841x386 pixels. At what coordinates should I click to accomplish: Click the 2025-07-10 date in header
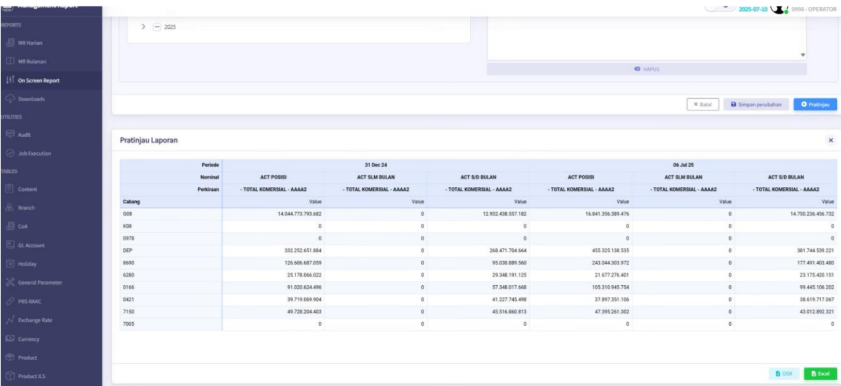coord(753,10)
